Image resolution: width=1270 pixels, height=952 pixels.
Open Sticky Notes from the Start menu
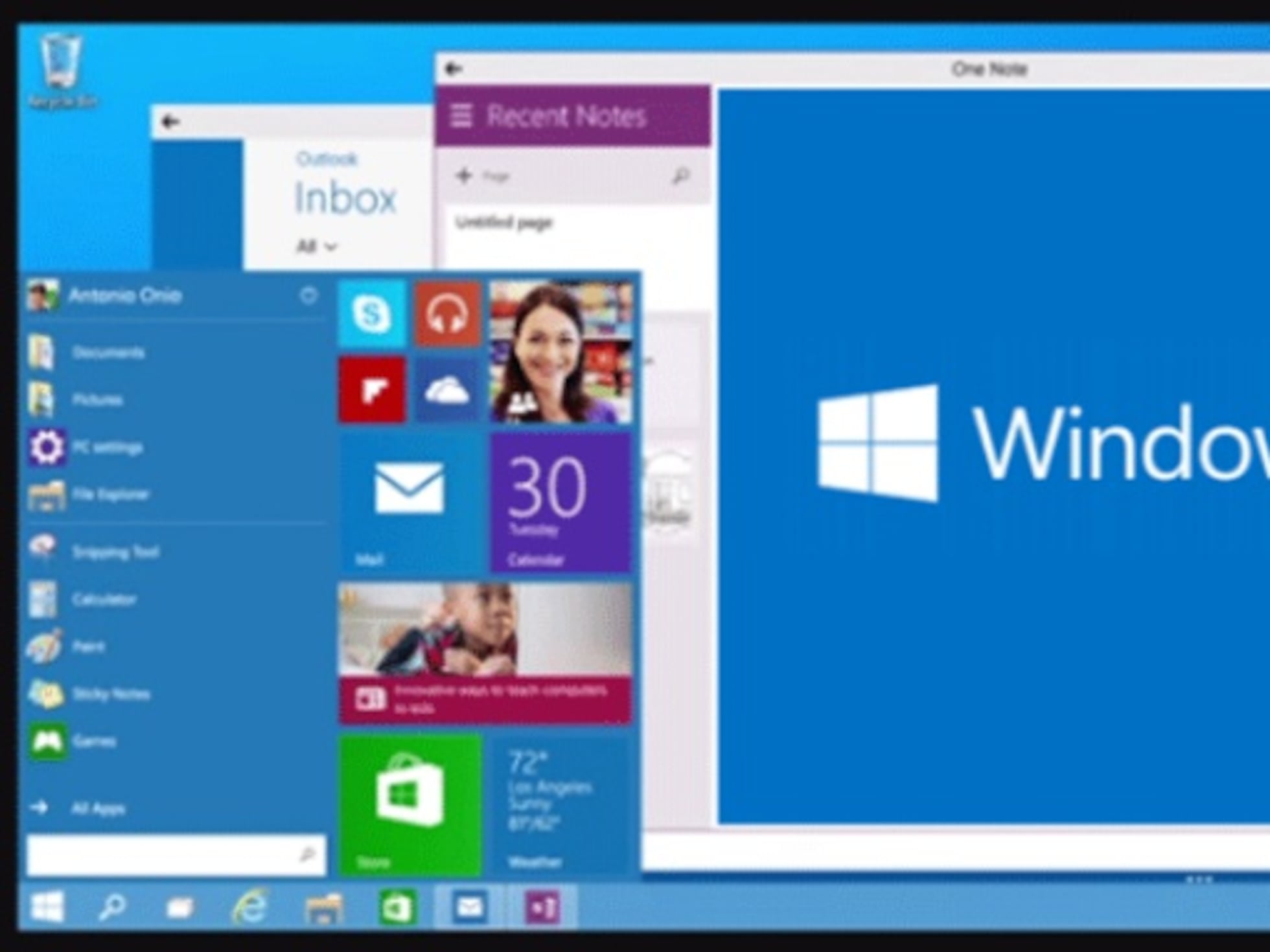(x=89, y=694)
